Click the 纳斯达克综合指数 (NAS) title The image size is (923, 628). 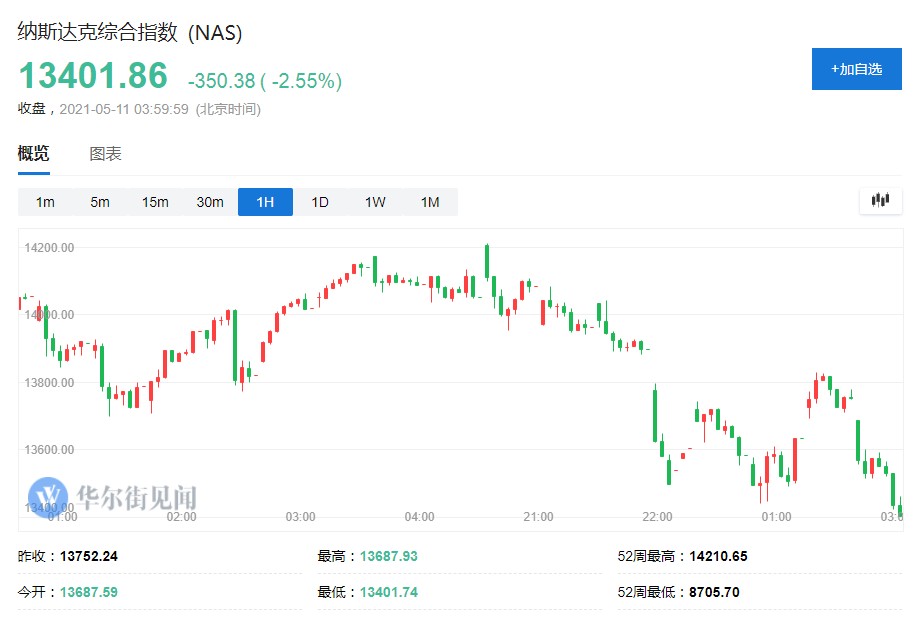click(x=130, y=32)
